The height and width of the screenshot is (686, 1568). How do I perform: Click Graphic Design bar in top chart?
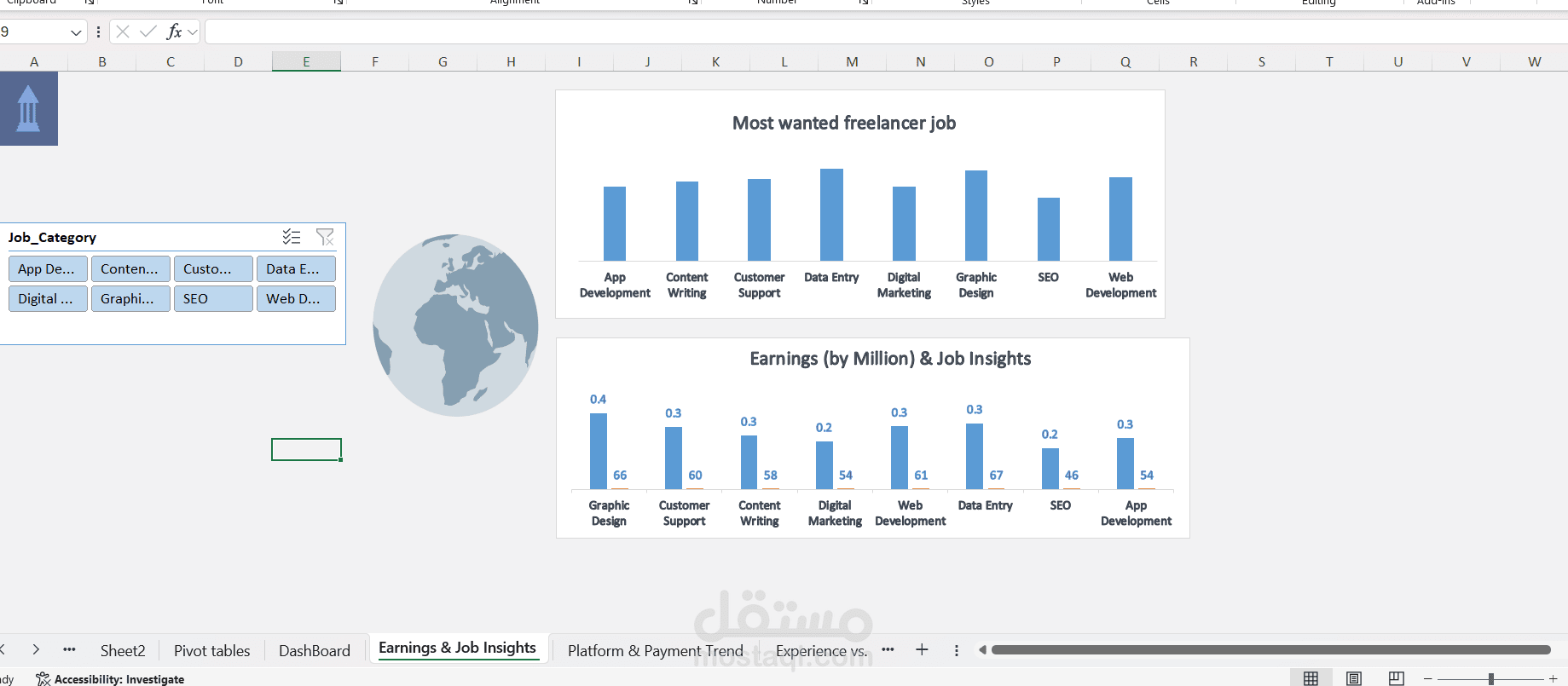[x=975, y=216]
